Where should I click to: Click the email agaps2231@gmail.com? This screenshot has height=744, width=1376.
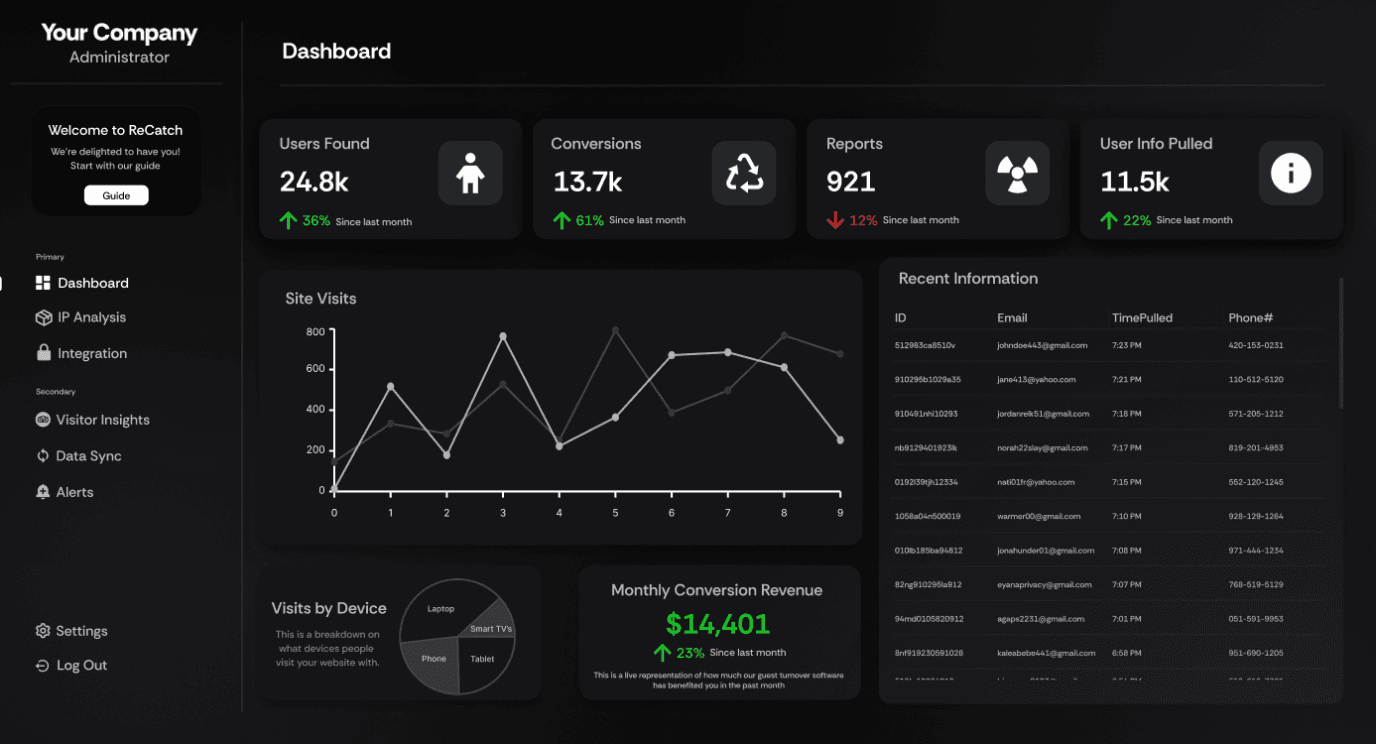(x=1039, y=619)
